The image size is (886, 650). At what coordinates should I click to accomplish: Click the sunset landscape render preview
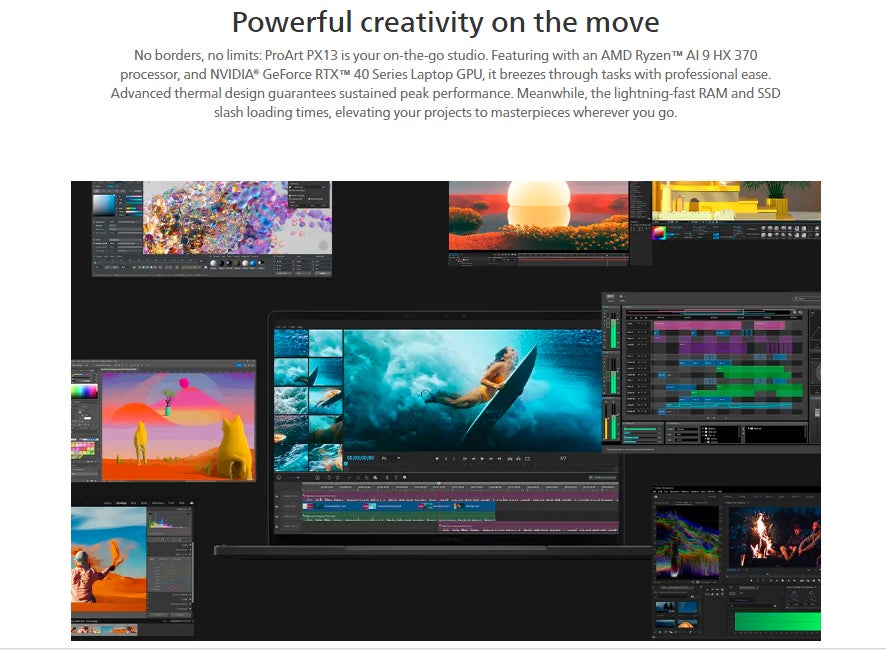(x=538, y=216)
